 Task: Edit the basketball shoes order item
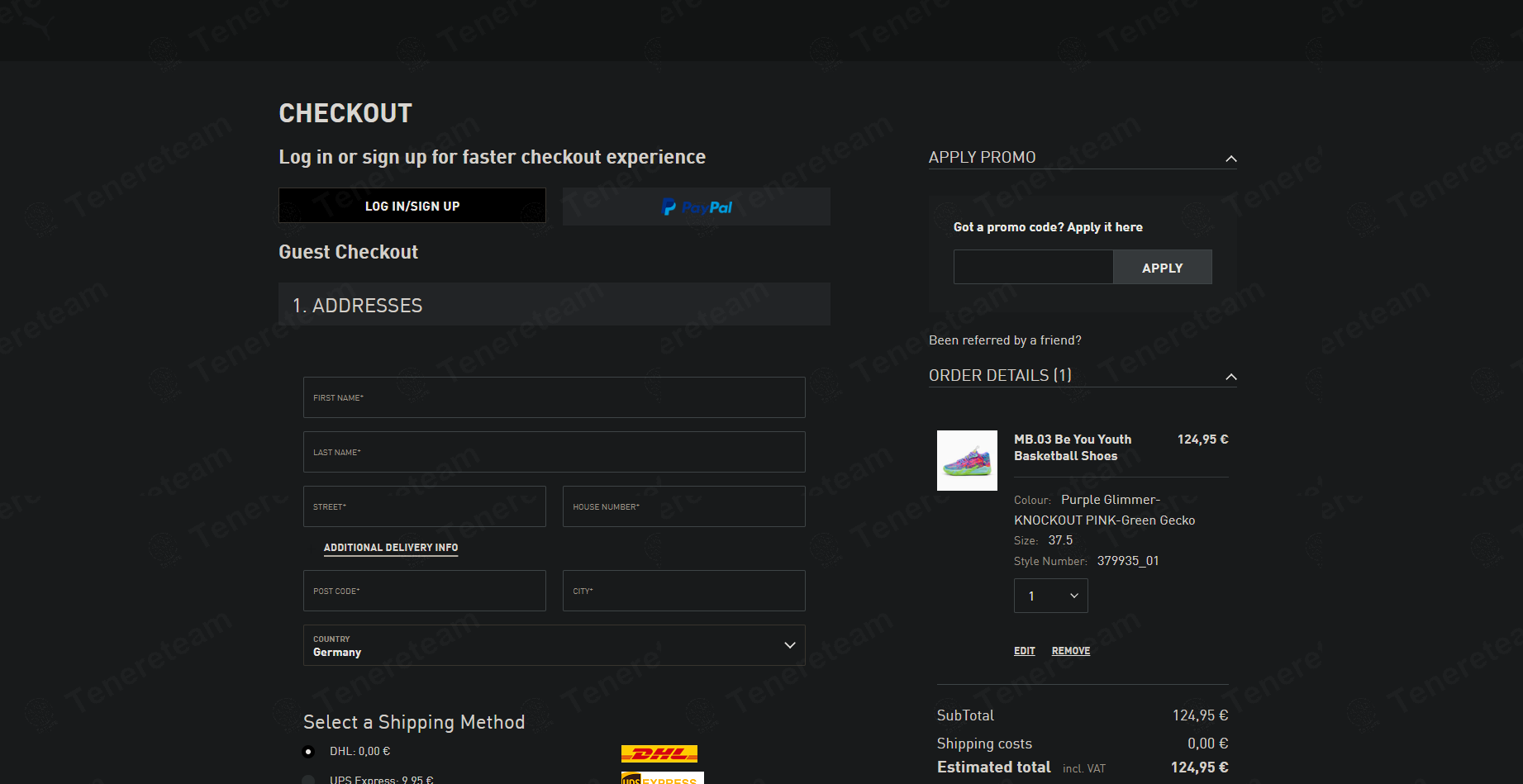1025,651
